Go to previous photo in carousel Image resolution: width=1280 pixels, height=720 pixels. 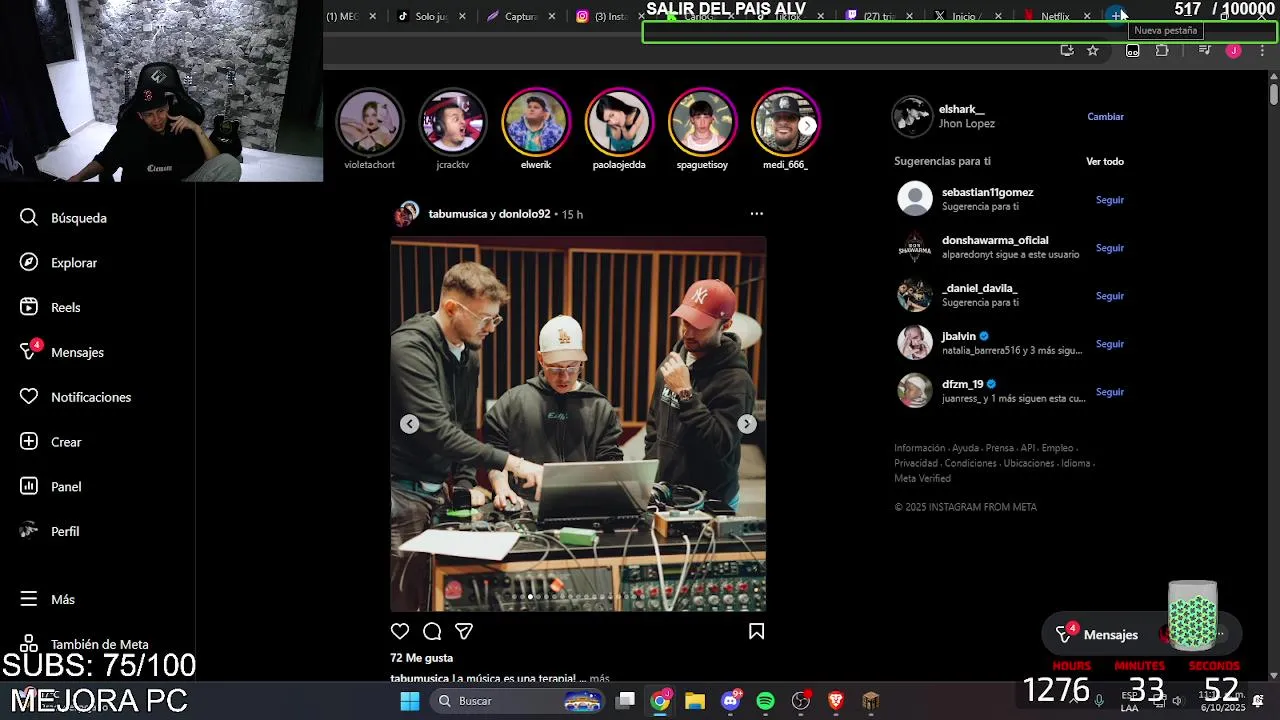click(x=410, y=424)
